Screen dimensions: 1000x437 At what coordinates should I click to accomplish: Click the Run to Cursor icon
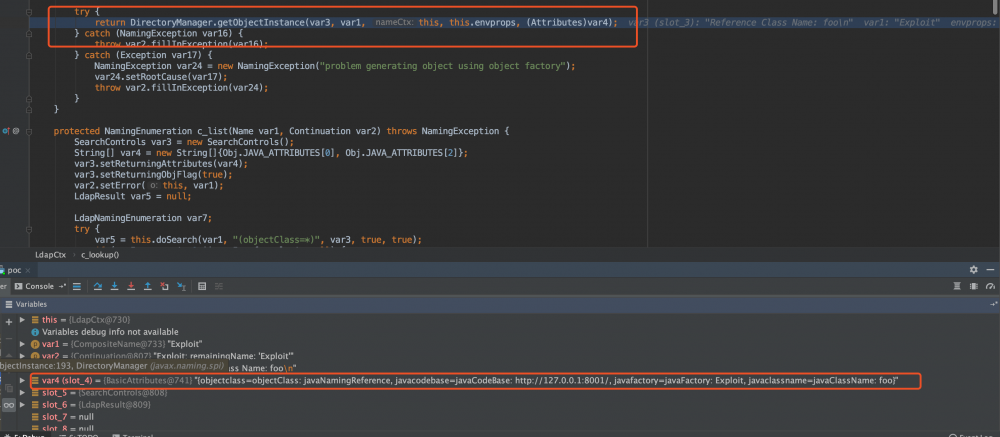[180, 286]
